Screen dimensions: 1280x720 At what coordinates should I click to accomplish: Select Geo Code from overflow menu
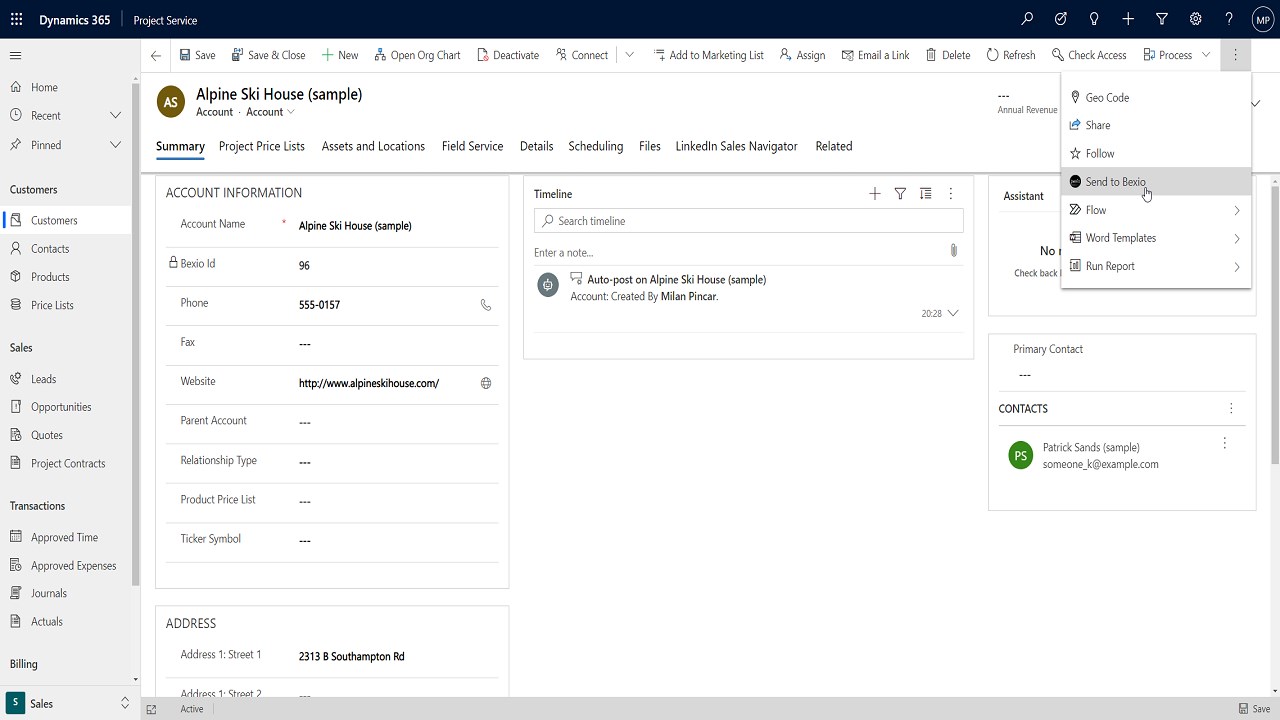point(1156,97)
